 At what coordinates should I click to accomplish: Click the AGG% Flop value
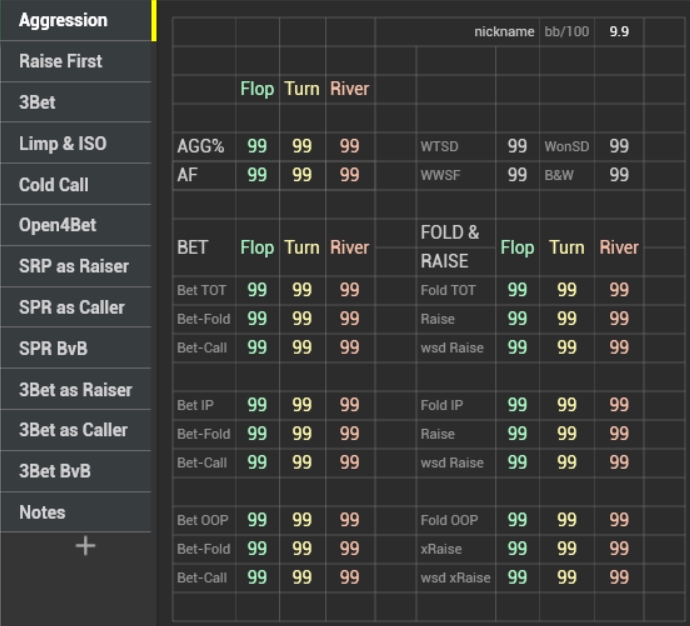point(257,147)
